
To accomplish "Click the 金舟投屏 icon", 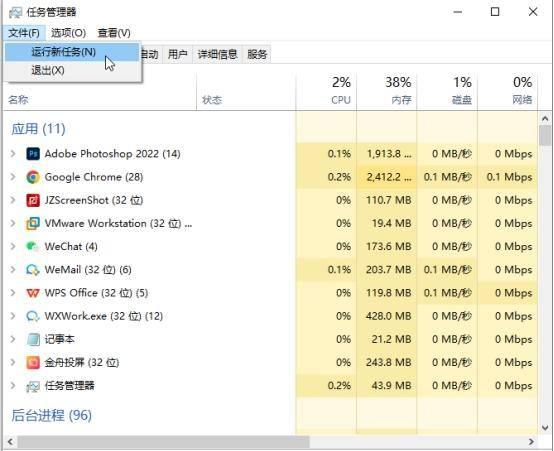I will (x=33, y=362).
